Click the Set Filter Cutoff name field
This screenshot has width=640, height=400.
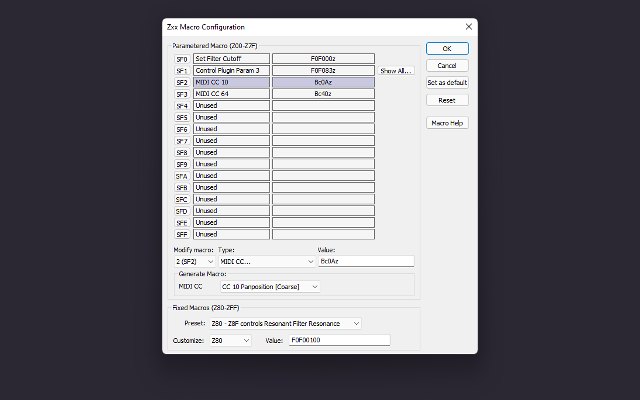tap(231, 59)
